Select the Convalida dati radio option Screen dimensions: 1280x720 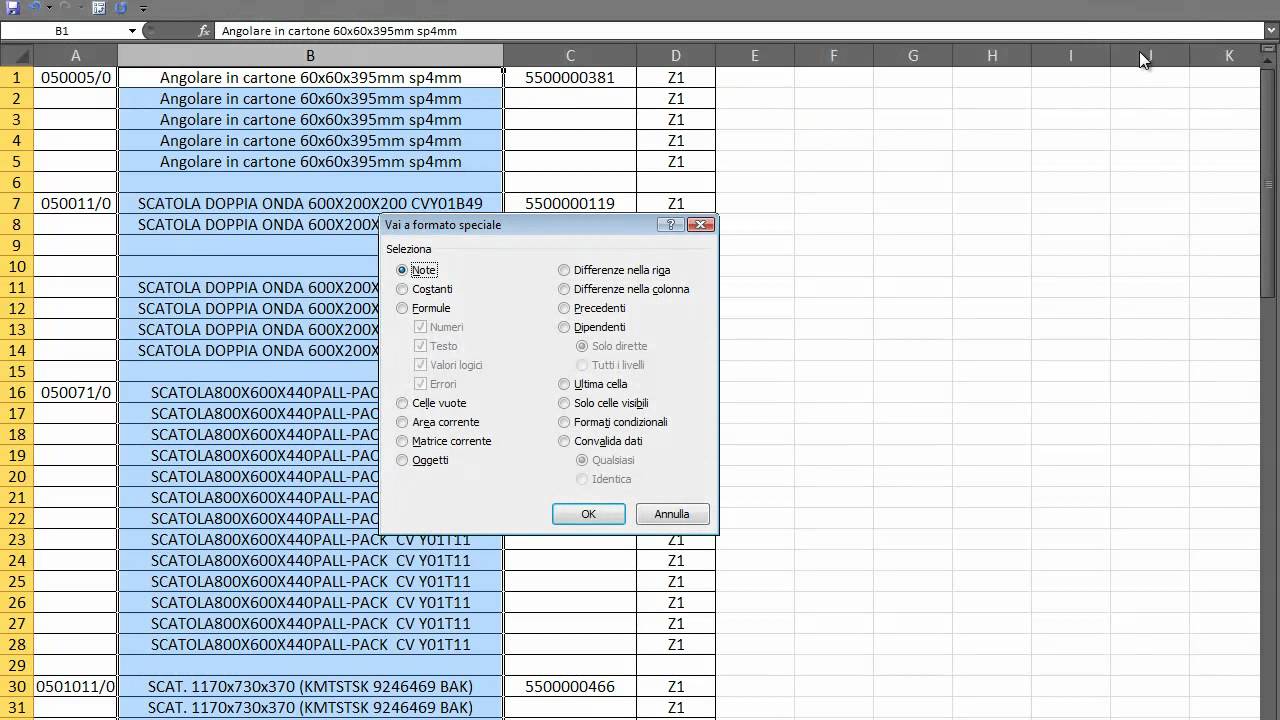(x=564, y=441)
